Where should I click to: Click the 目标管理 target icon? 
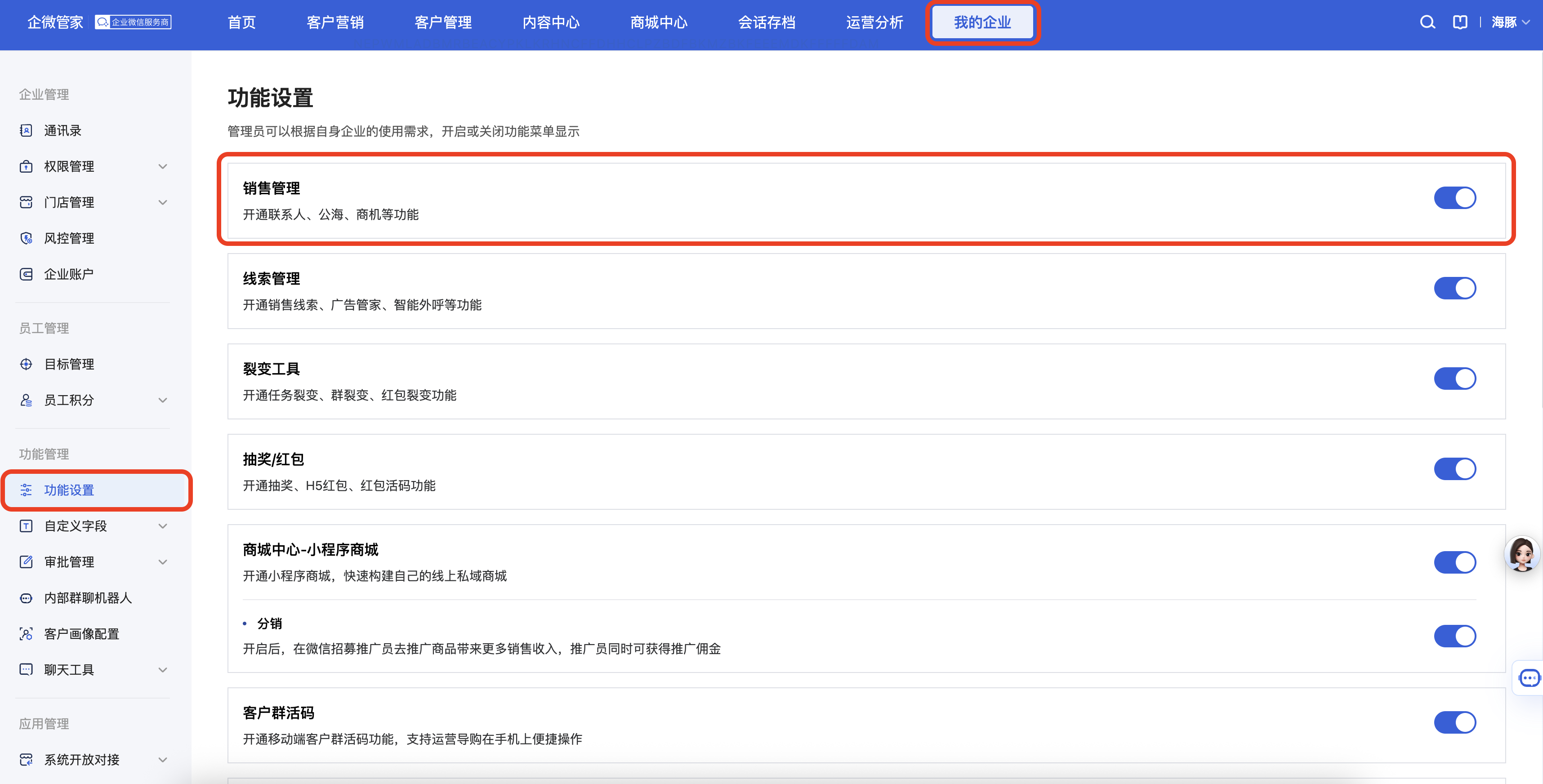(26, 364)
